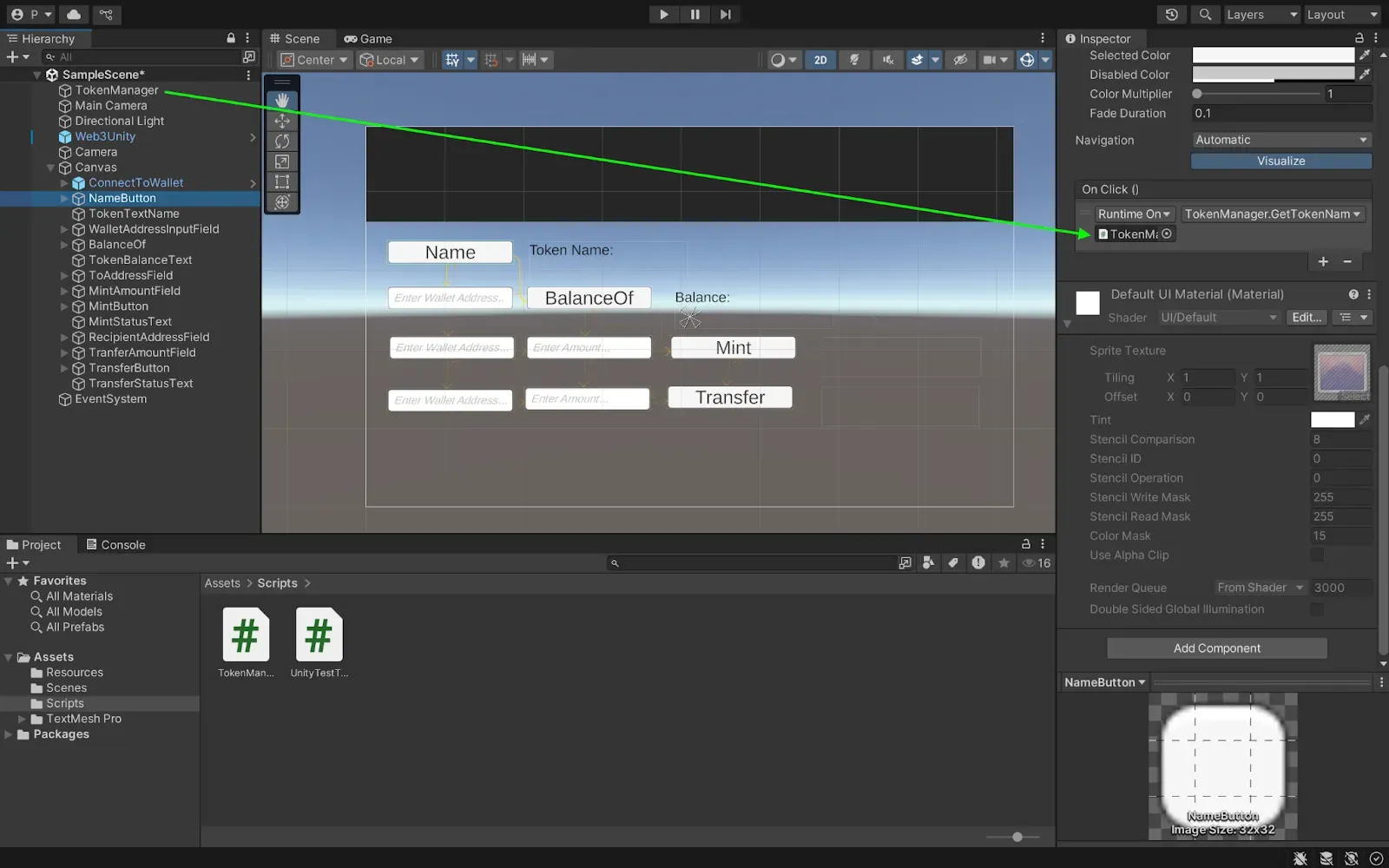Toggle Double Sided Global Illumination checkbox
This screenshot has width=1389, height=868.
click(1317, 609)
